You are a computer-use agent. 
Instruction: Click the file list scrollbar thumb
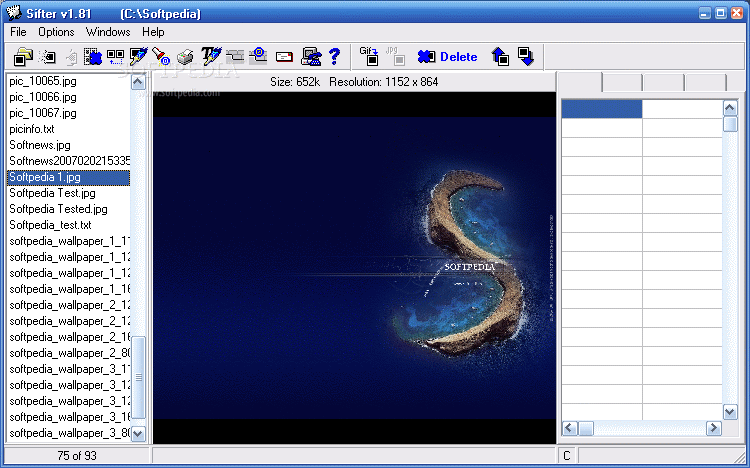[138, 378]
